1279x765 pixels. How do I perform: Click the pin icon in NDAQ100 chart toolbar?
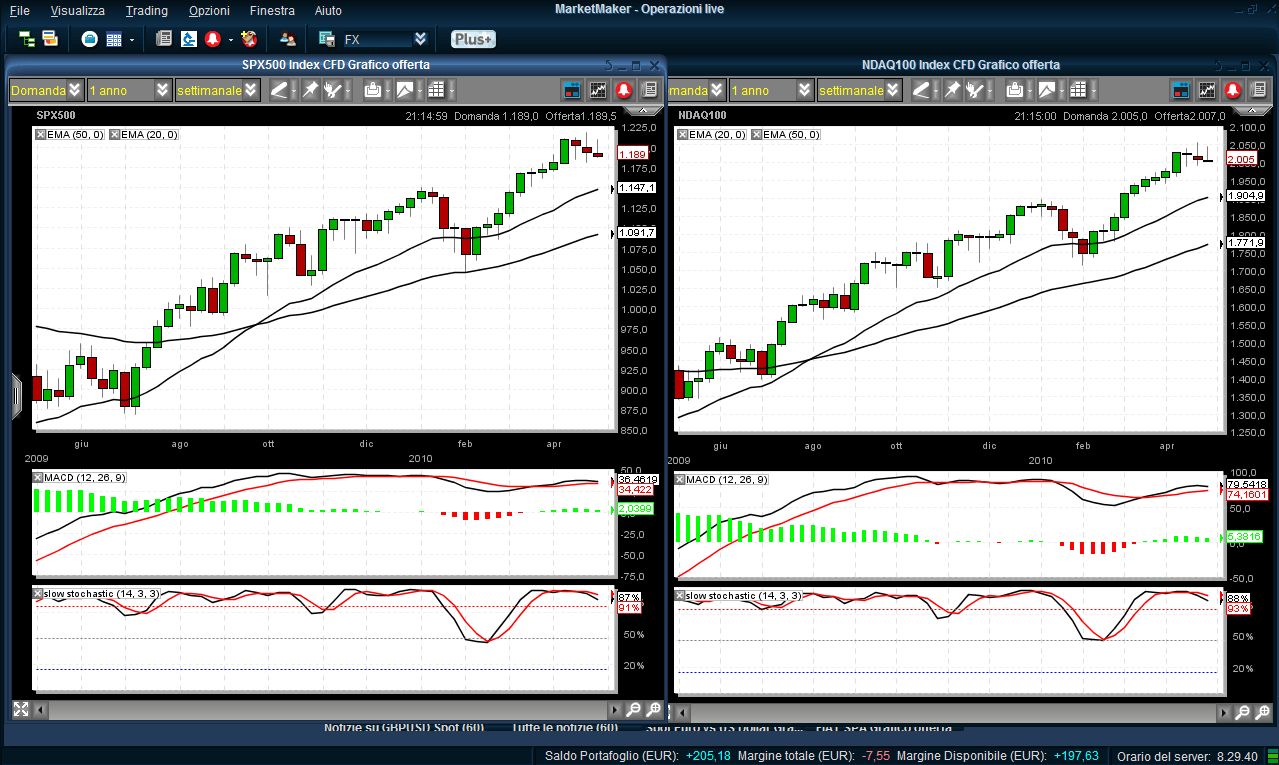click(953, 90)
